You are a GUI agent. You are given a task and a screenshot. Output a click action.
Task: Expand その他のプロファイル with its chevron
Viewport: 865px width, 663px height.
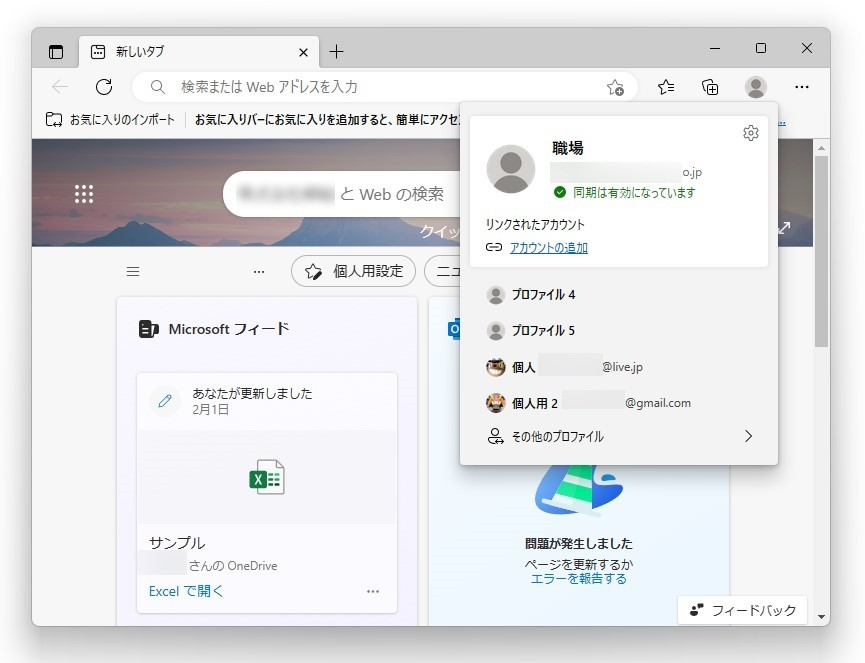pyautogui.click(x=748, y=436)
